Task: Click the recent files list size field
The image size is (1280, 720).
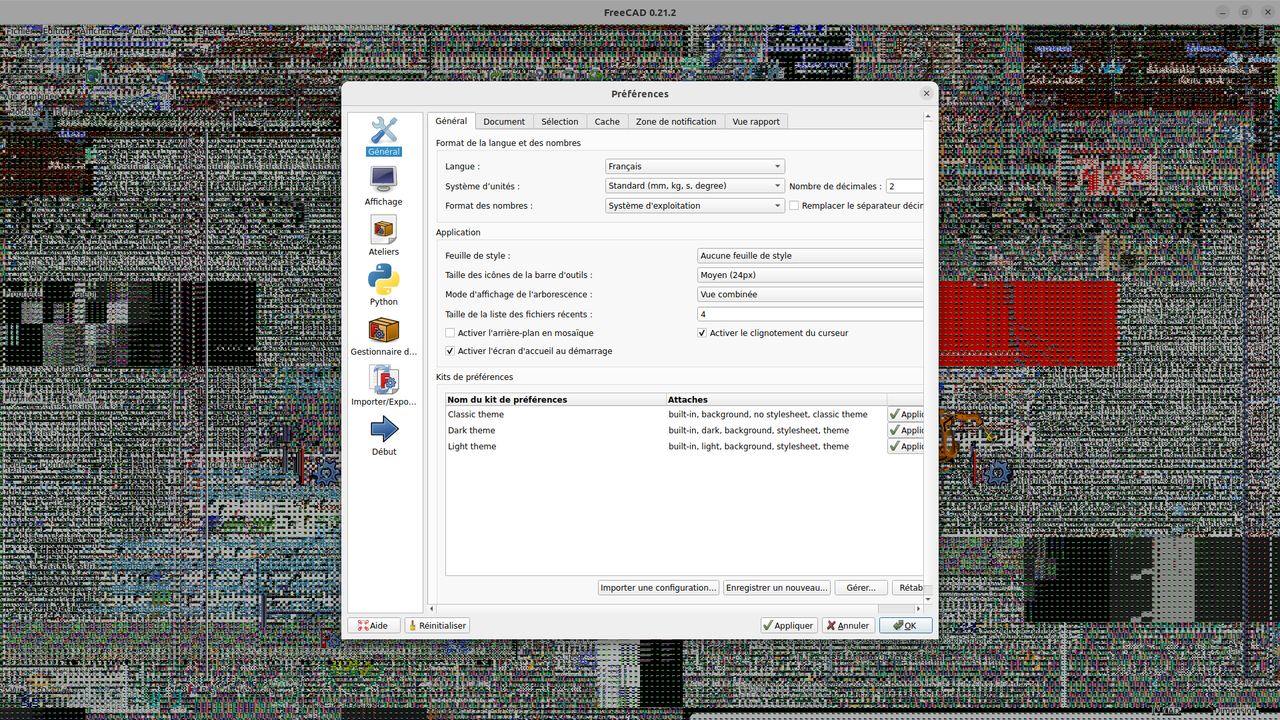Action: tap(810, 314)
